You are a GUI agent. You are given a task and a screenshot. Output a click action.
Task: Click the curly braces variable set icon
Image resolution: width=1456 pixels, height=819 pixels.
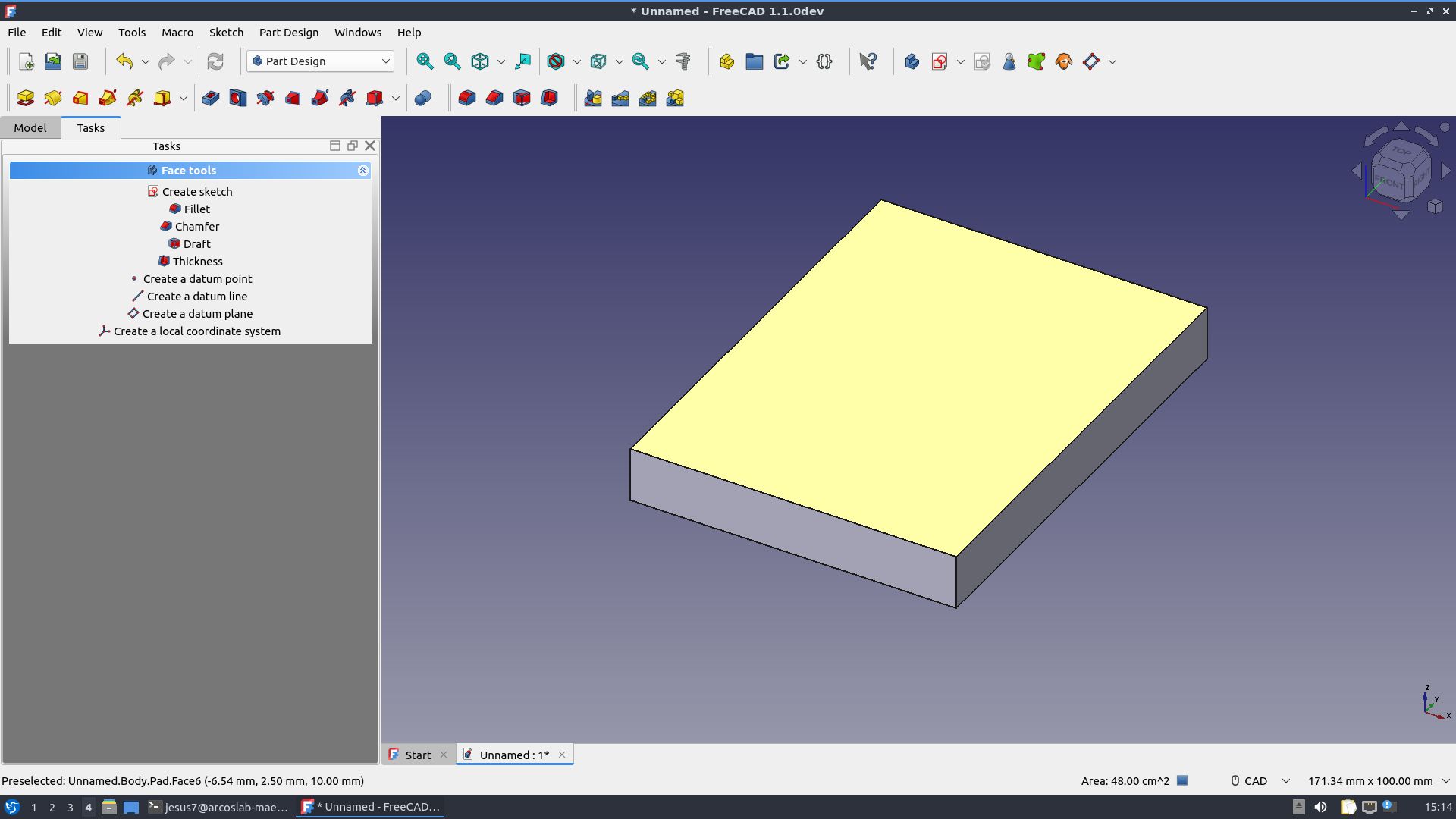824,61
